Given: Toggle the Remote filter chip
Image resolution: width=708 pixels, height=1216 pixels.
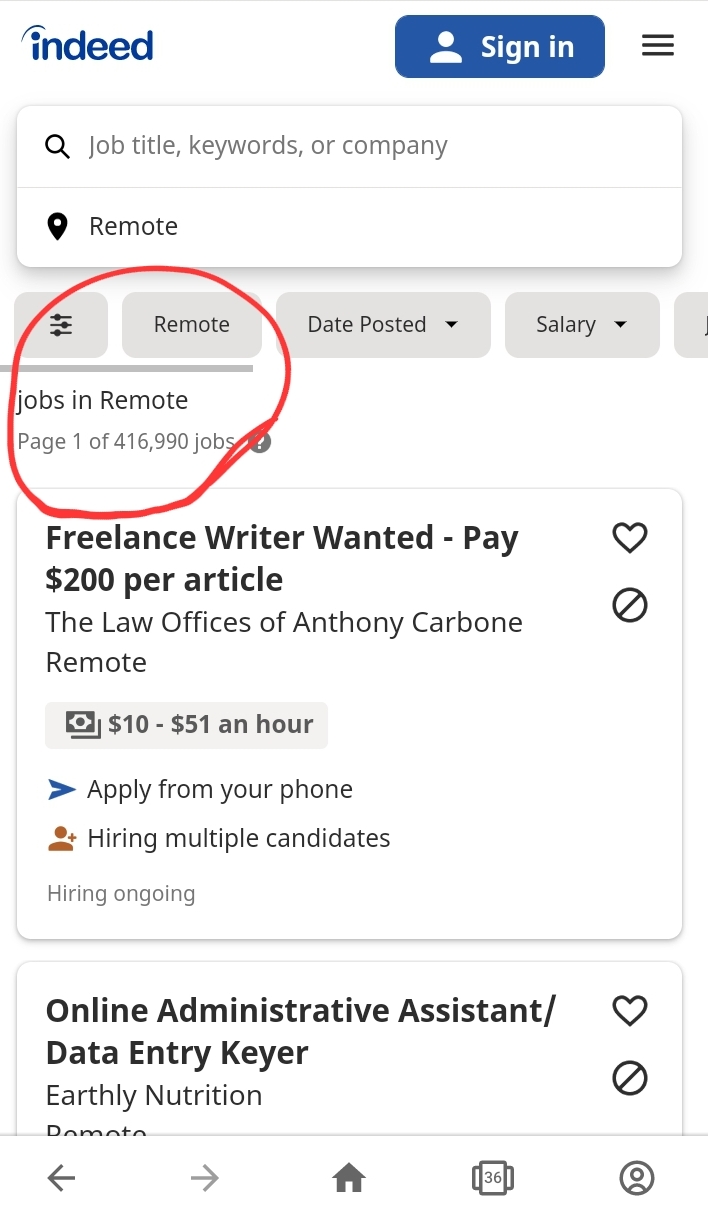Looking at the screenshot, I should [192, 324].
